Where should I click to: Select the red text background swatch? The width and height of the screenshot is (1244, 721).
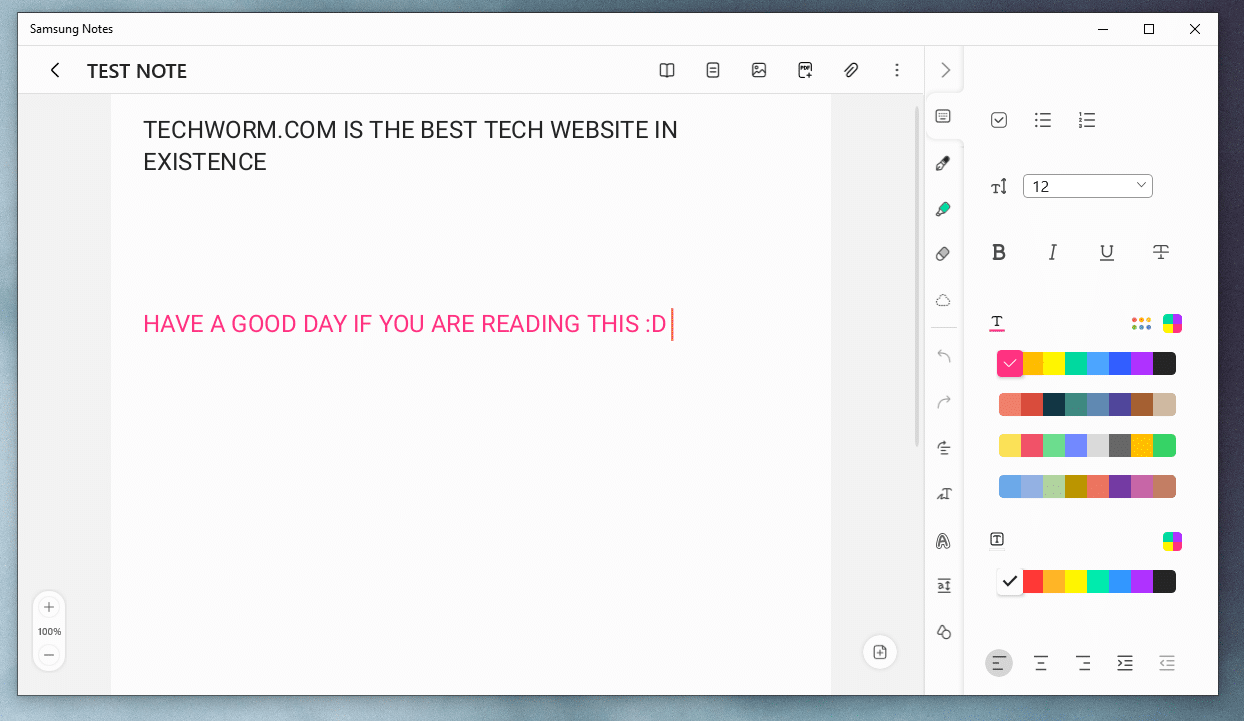[1032, 581]
